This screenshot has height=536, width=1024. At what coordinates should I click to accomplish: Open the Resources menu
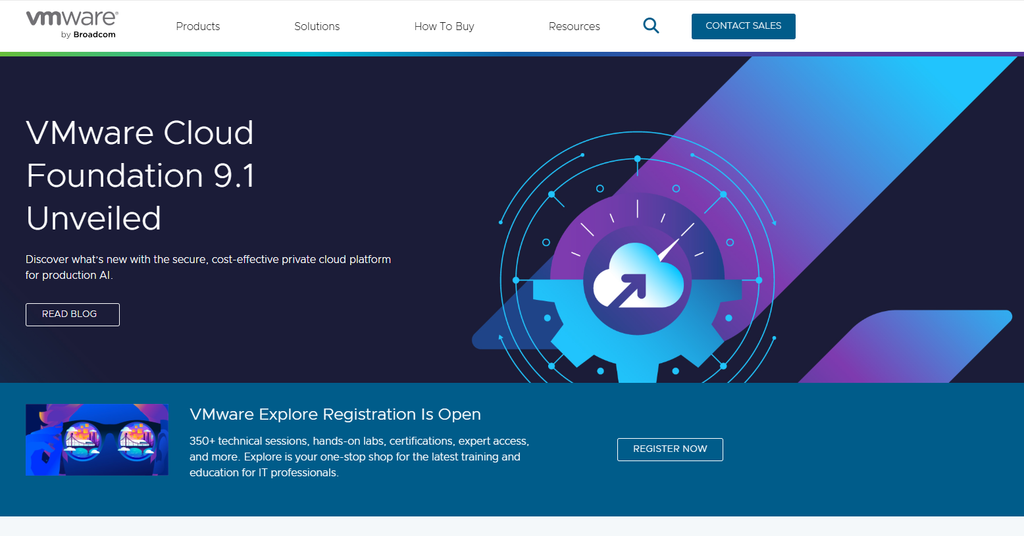(574, 26)
